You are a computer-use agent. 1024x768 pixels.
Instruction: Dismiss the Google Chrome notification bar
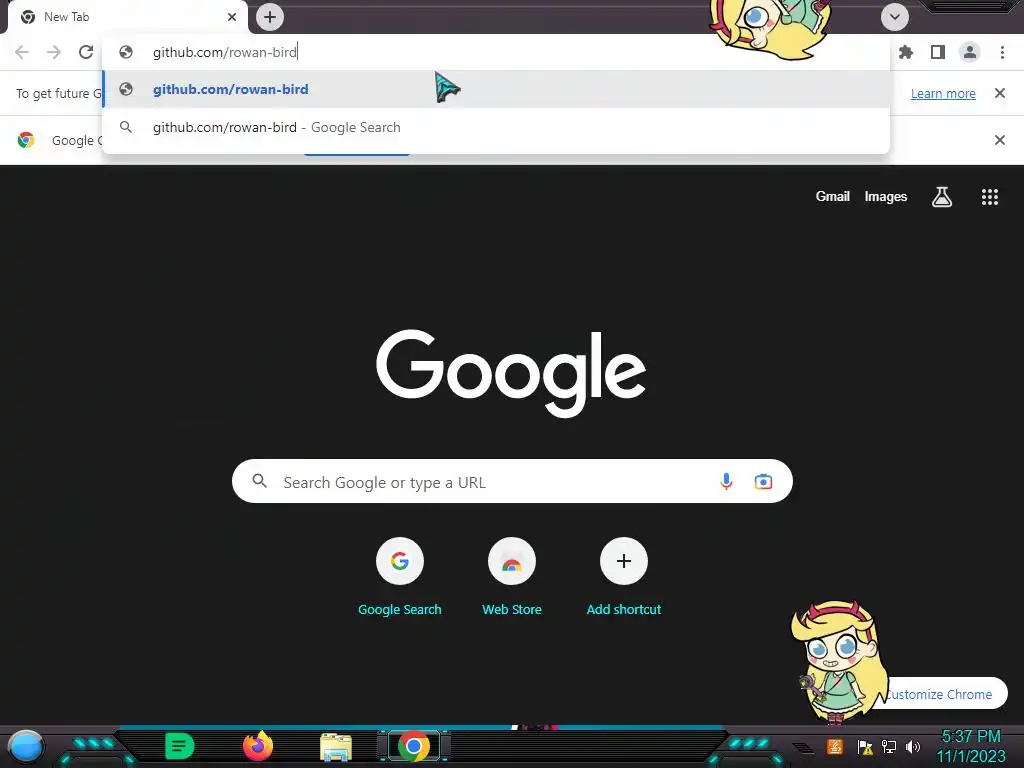999,140
